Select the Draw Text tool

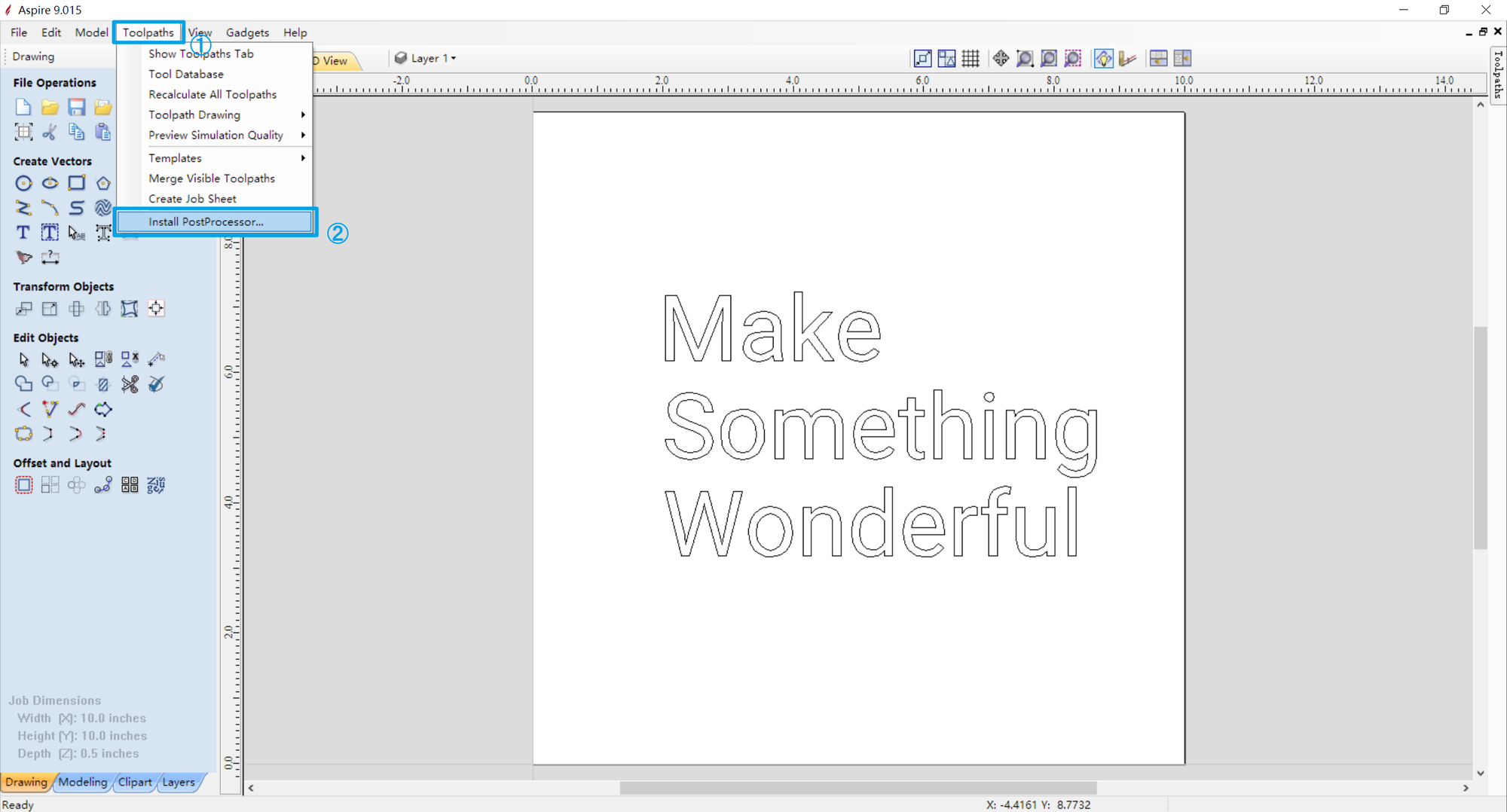tap(23, 233)
